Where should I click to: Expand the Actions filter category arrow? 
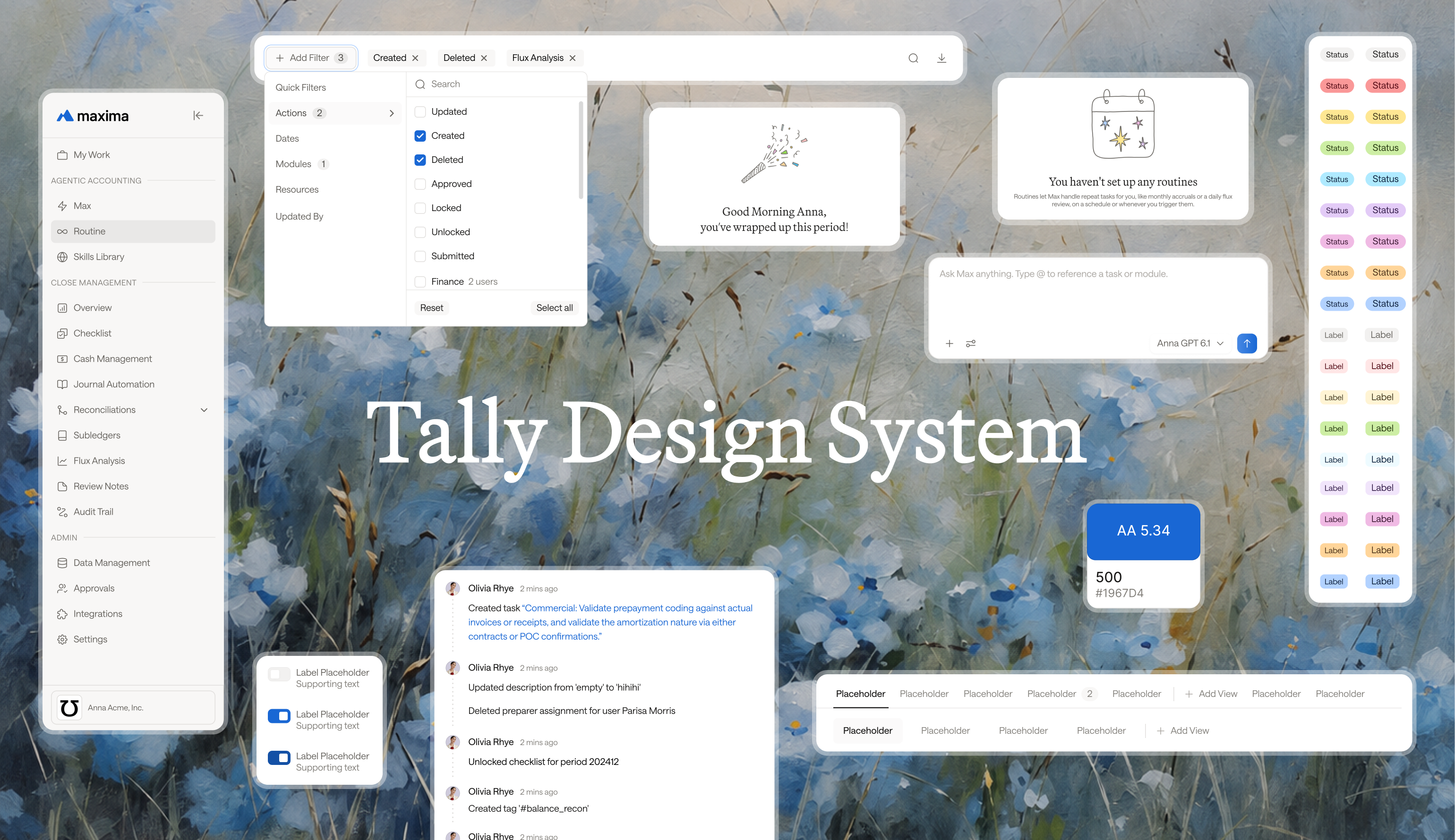pos(391,113)
